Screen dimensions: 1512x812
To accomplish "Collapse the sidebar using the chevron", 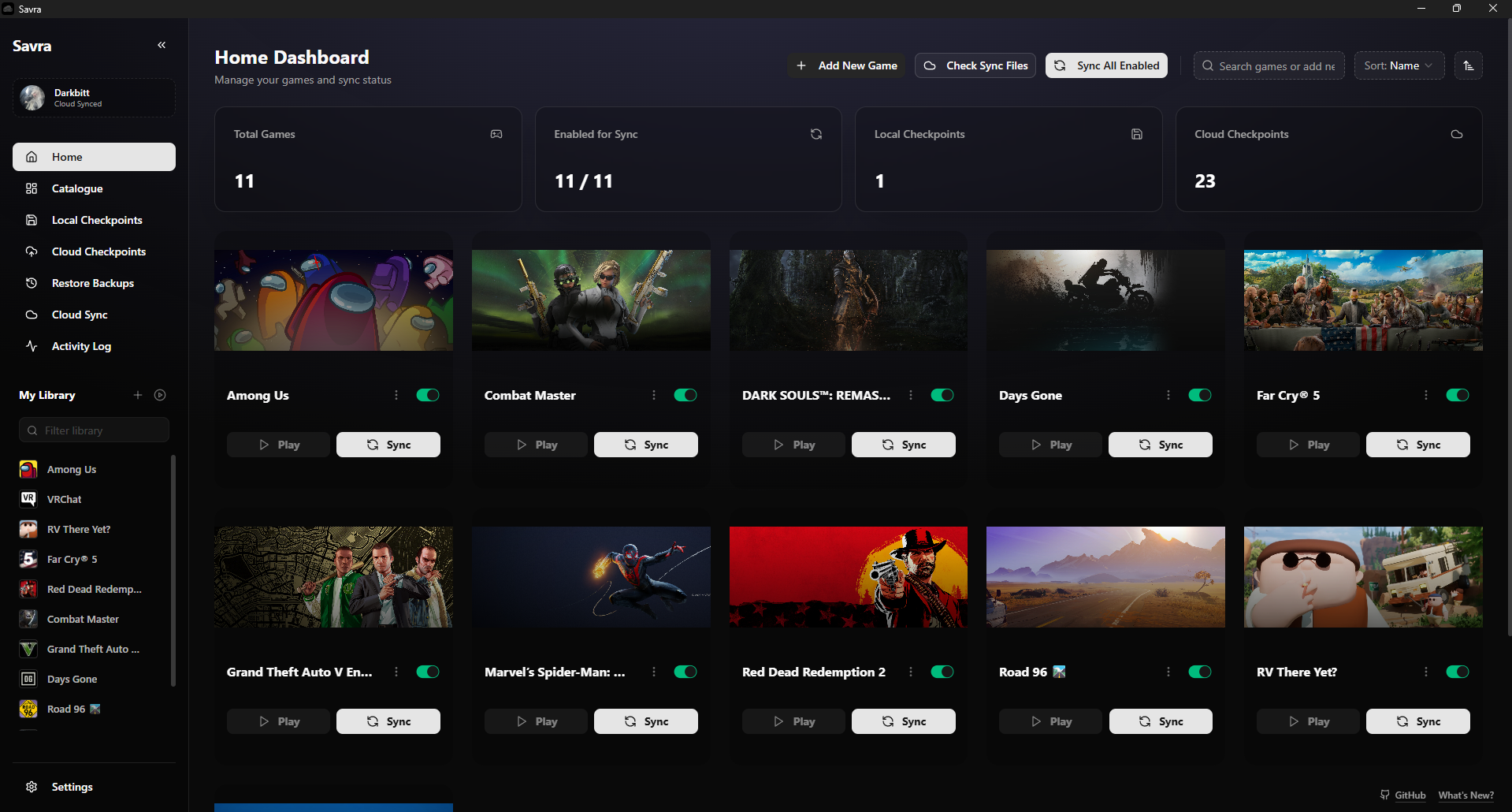I will [162, 45].
